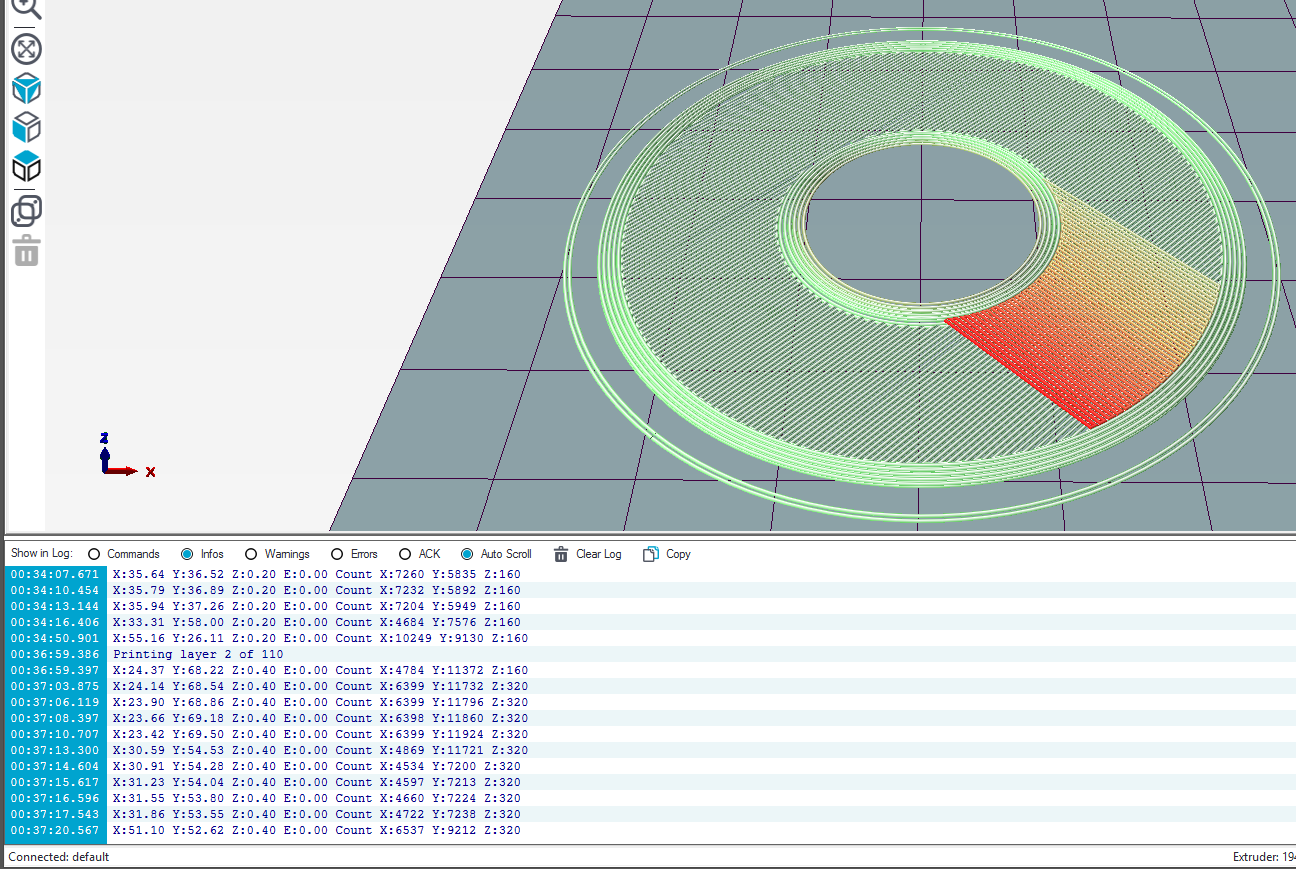This screenshot has width=1296, height=869.
Task: Enable Errors in the log
Action: [337, 554]
